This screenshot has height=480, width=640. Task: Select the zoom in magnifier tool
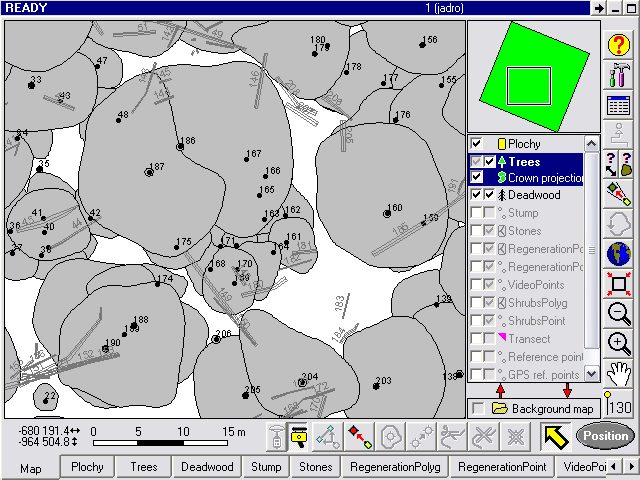point(619,344)
